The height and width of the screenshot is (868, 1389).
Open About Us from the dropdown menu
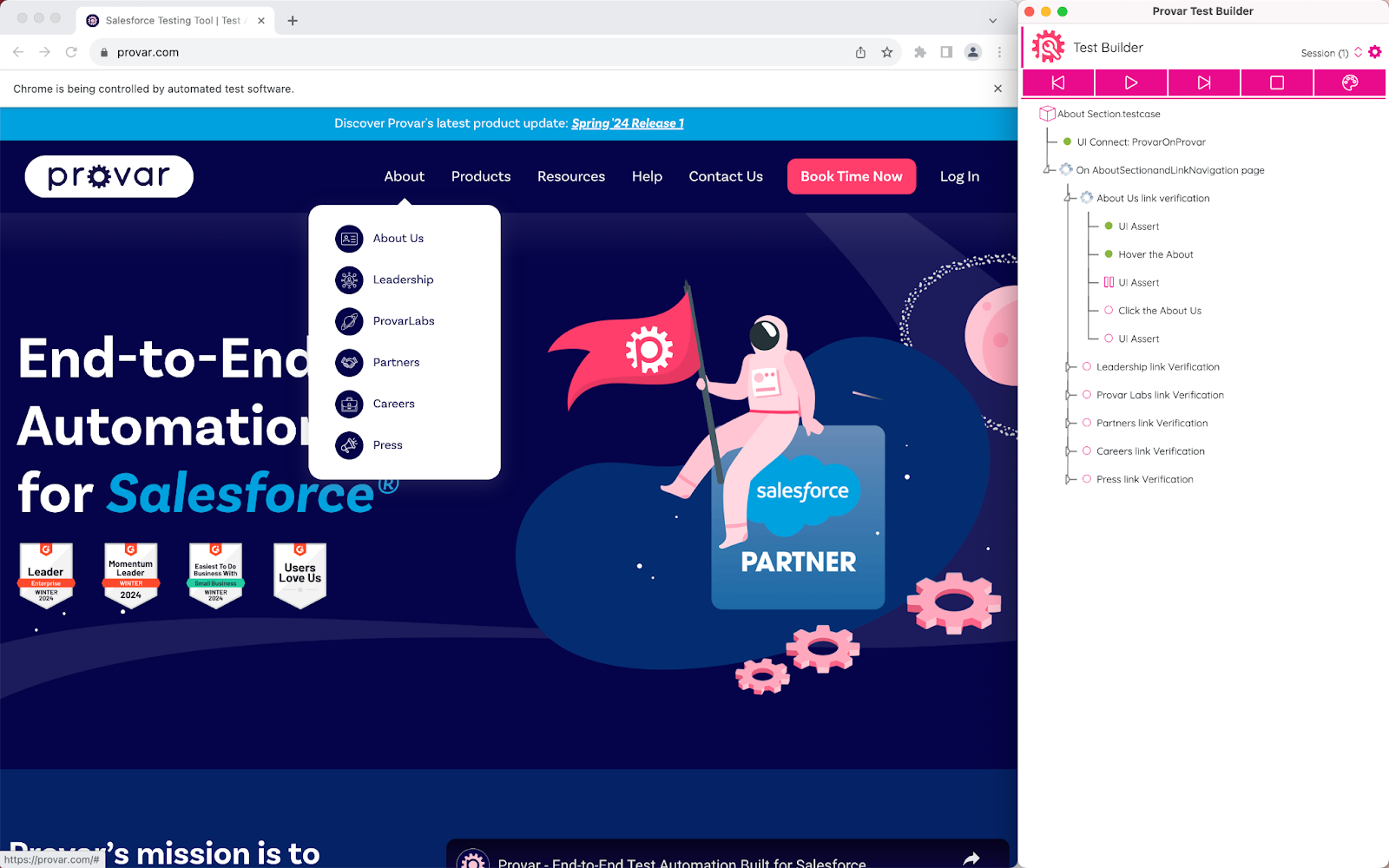(398, 238)
